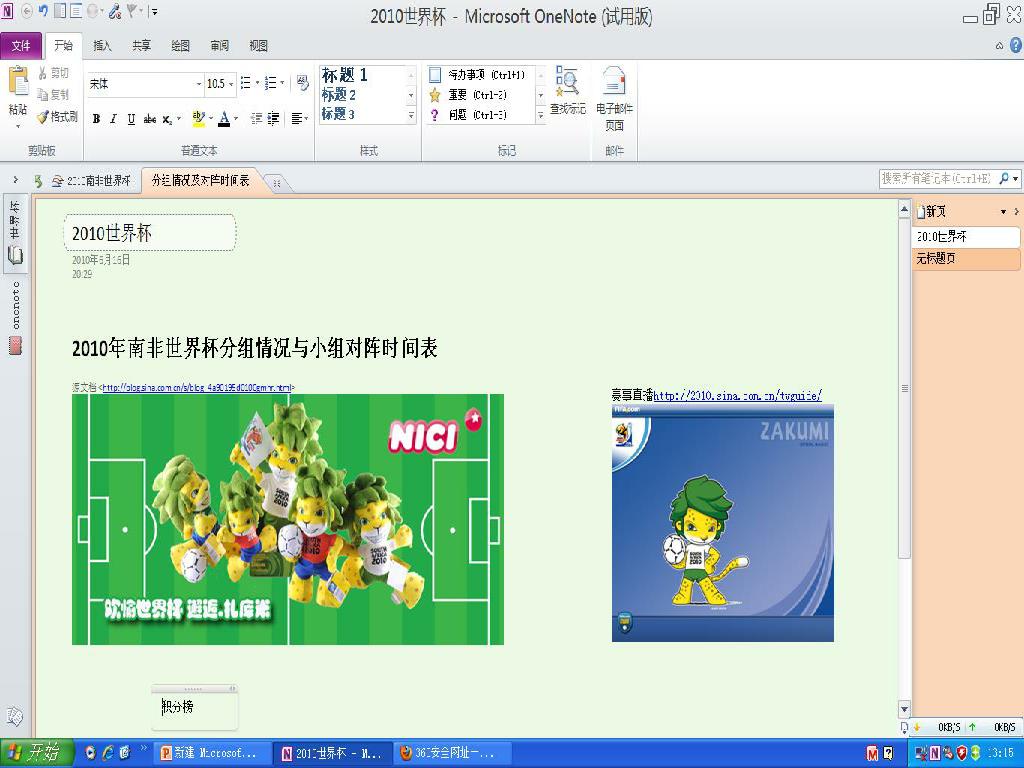The height and width of the screenshot is (768, 1024).
Task: Switch to the Insert (插入) ribbon tab
Action: 103,46
